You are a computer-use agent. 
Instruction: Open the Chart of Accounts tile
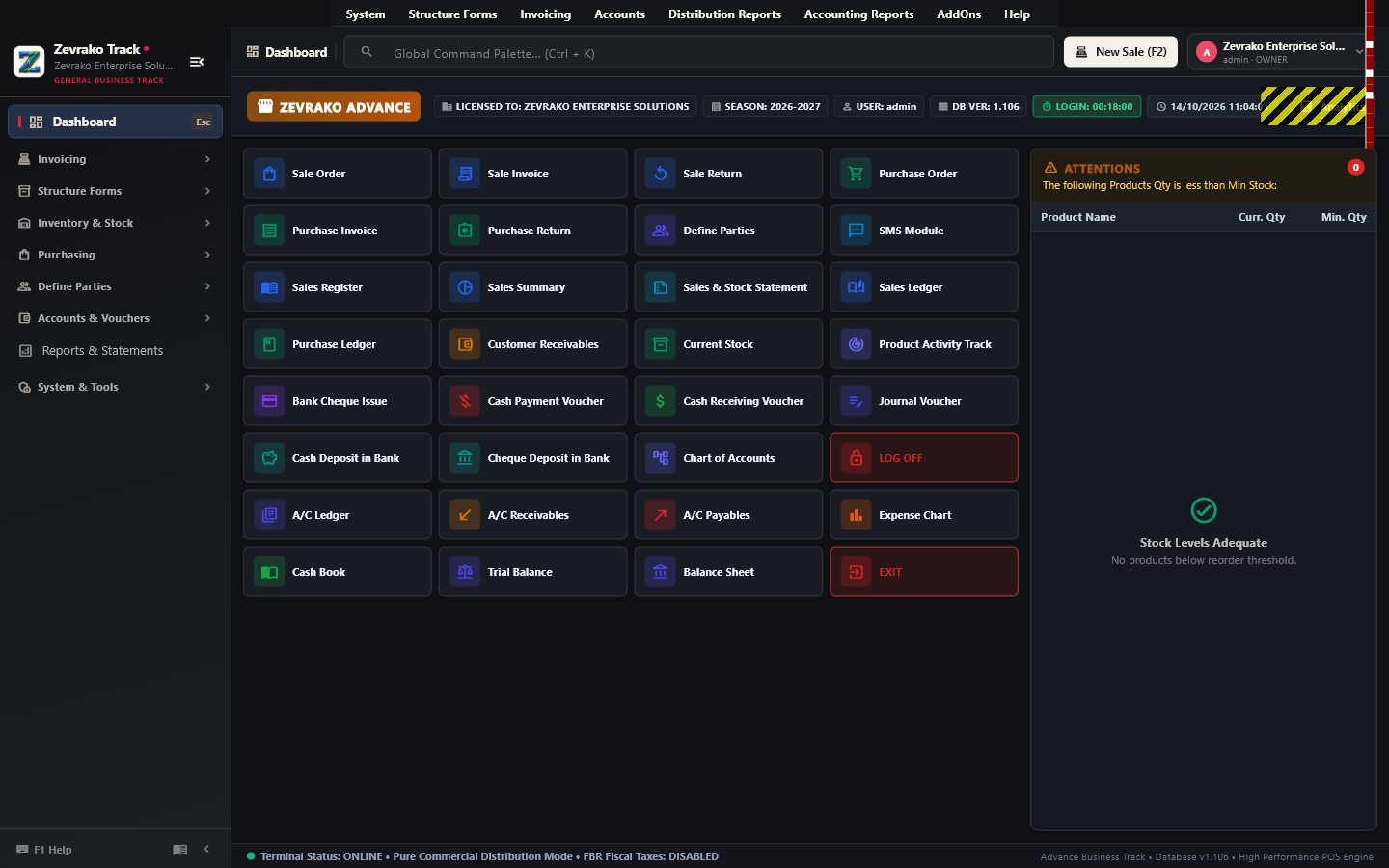[728, 458]
